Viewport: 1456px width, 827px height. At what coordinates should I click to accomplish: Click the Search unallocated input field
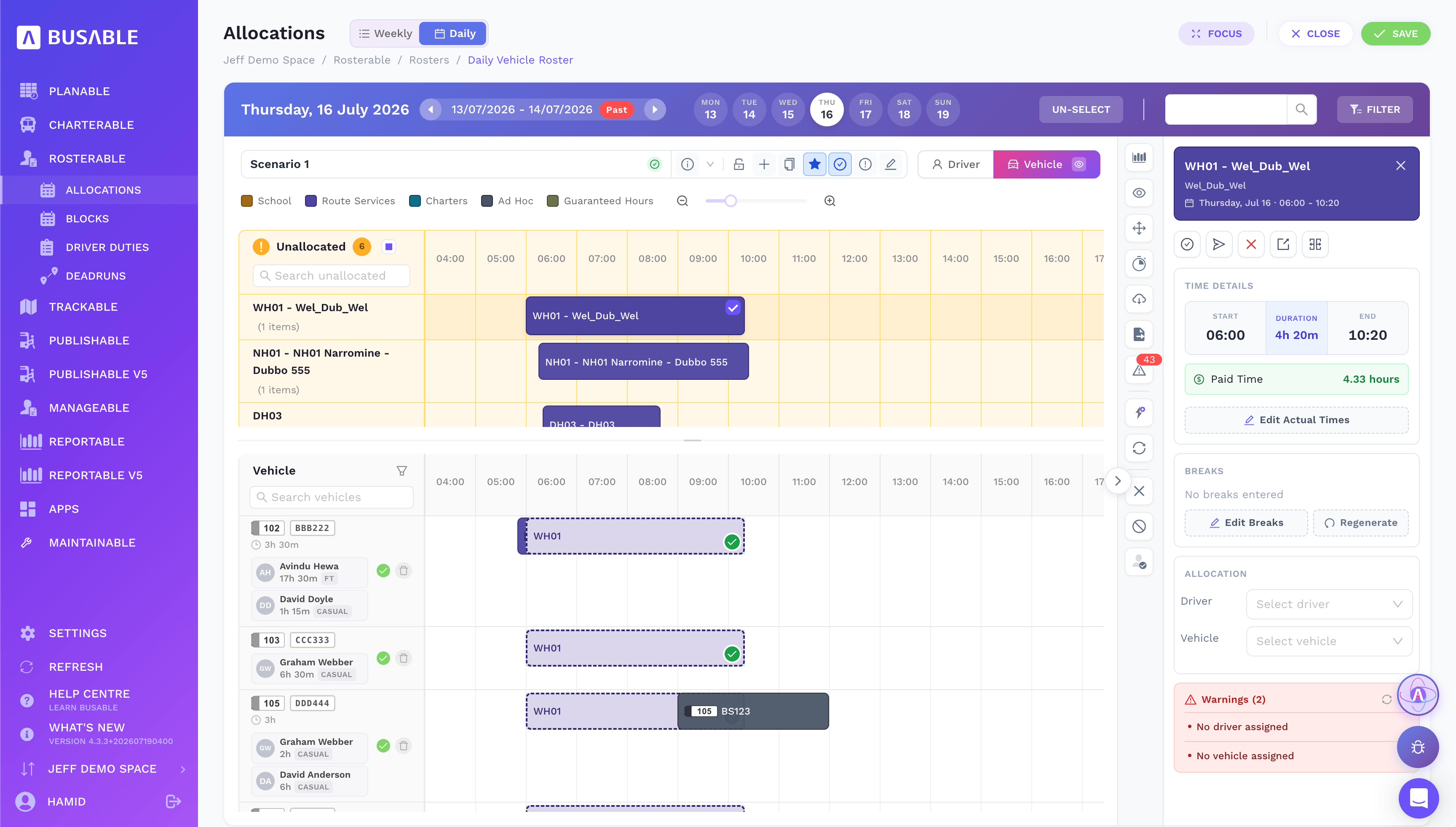coord(331,276)
